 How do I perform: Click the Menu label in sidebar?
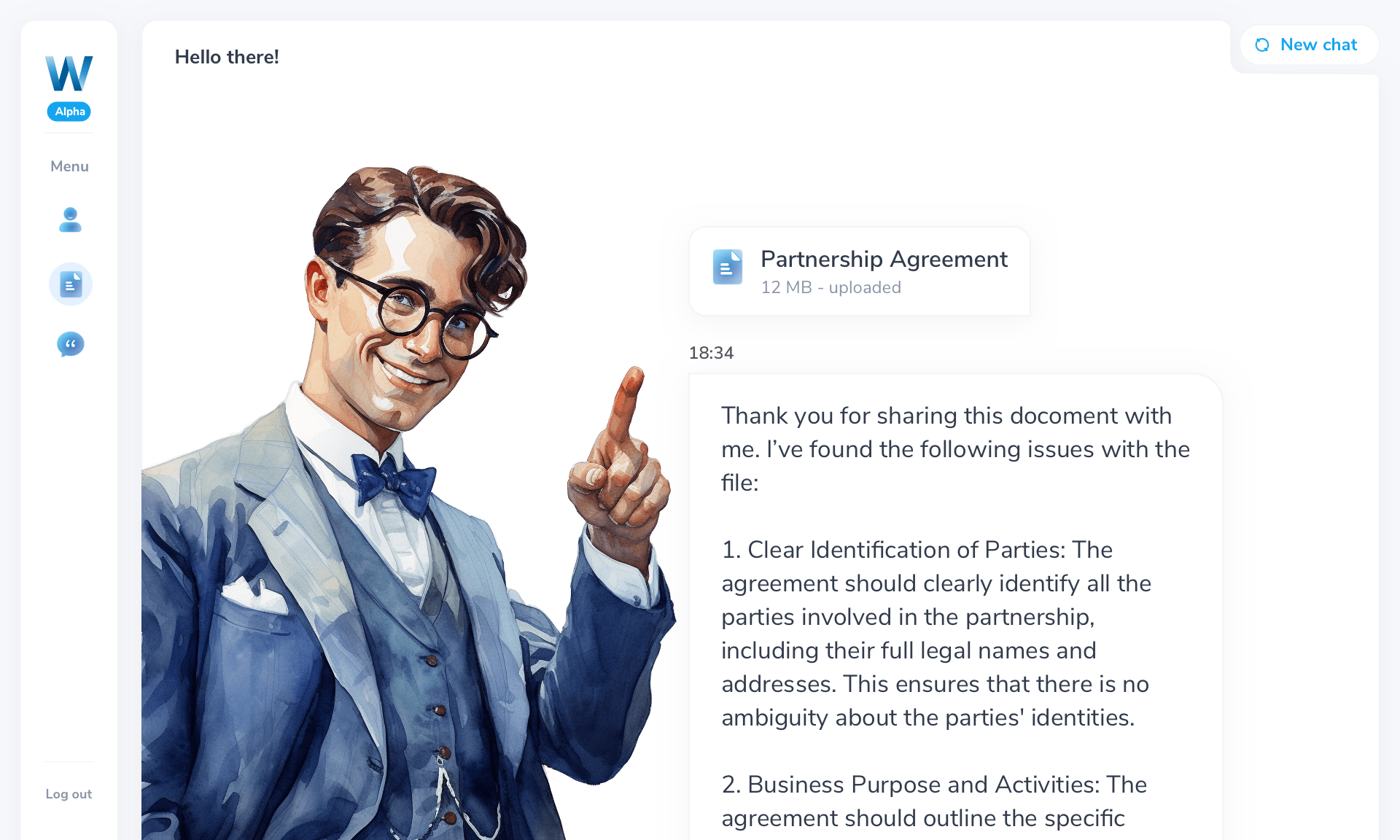(x=69, y=166)
